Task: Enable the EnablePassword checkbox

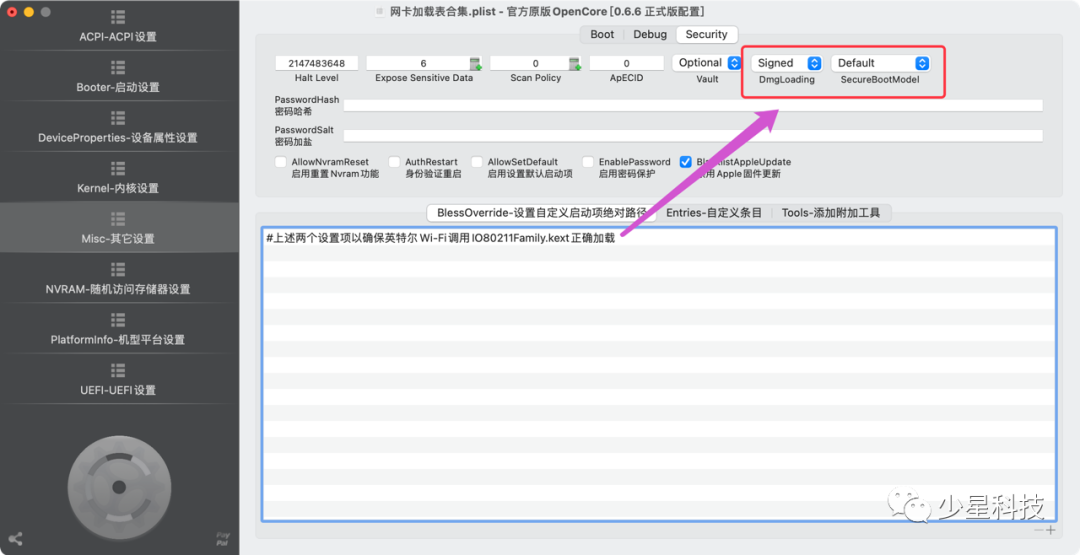Action: (x=588, y=162)
